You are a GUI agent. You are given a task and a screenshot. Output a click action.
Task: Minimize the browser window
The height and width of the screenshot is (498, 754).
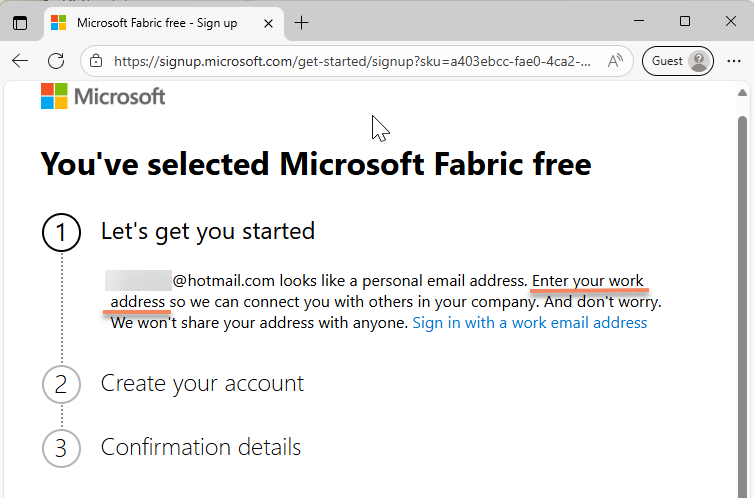[639, 22]
